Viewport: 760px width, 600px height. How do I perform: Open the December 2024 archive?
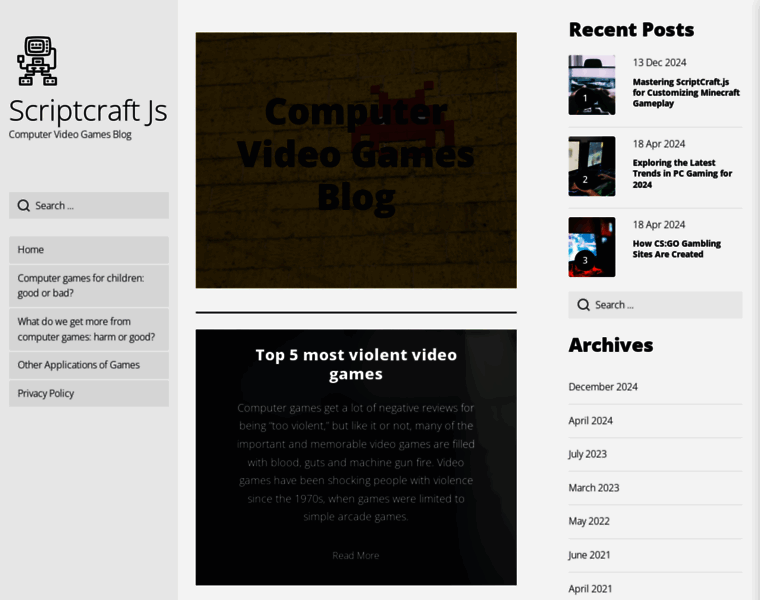603,387
